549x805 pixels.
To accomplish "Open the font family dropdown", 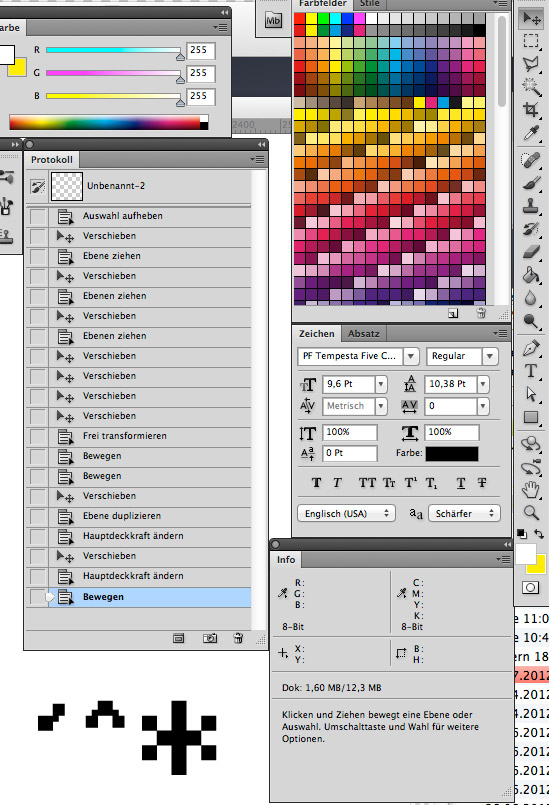I will coord(411,356).
